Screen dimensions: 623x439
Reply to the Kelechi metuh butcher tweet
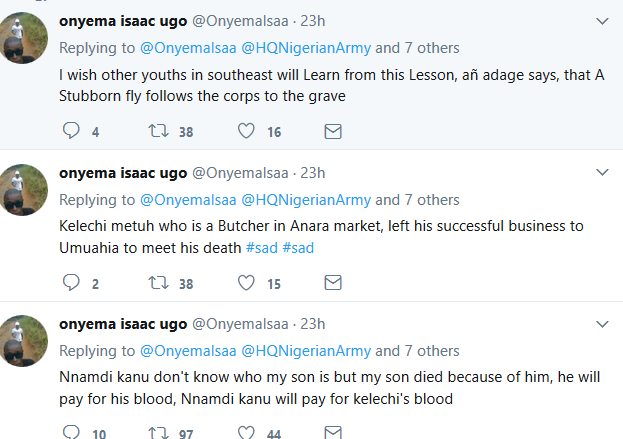pyautogui.click(x=71, y=283)
